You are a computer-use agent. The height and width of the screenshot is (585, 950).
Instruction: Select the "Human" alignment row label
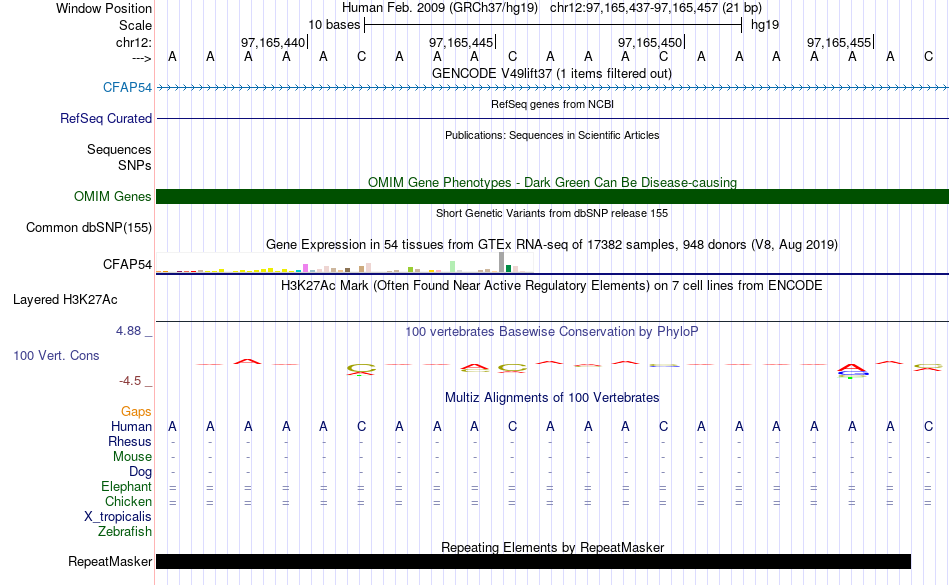coord(131,426)
